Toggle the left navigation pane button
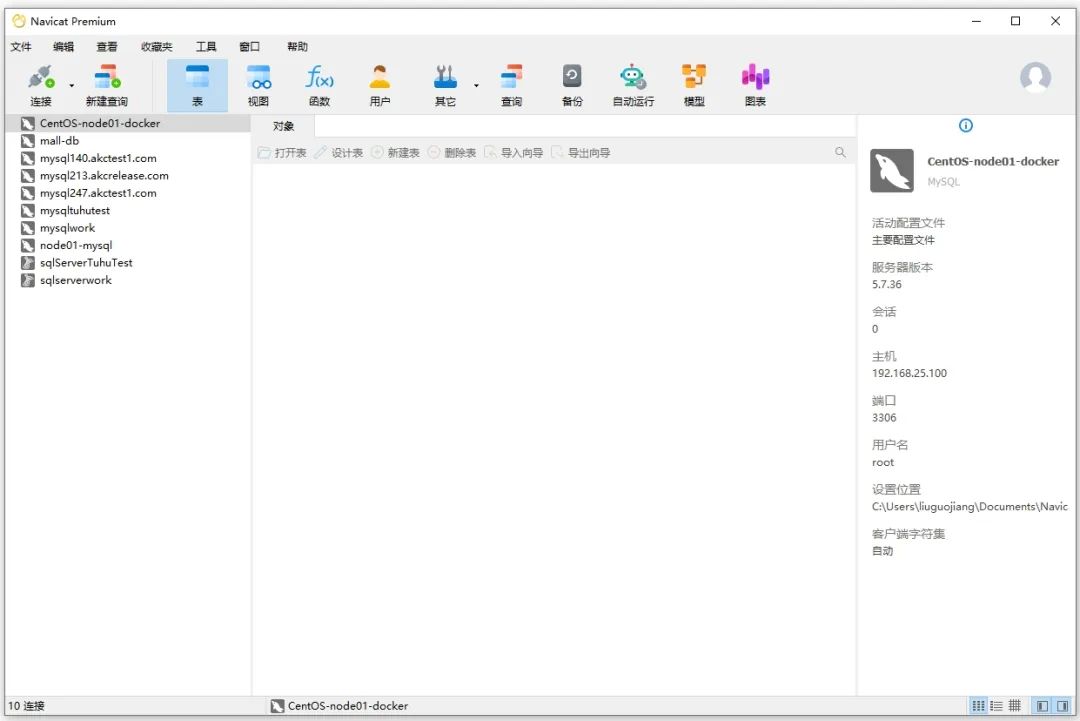Viewport: 1080px width, 721px height. 1042,706
